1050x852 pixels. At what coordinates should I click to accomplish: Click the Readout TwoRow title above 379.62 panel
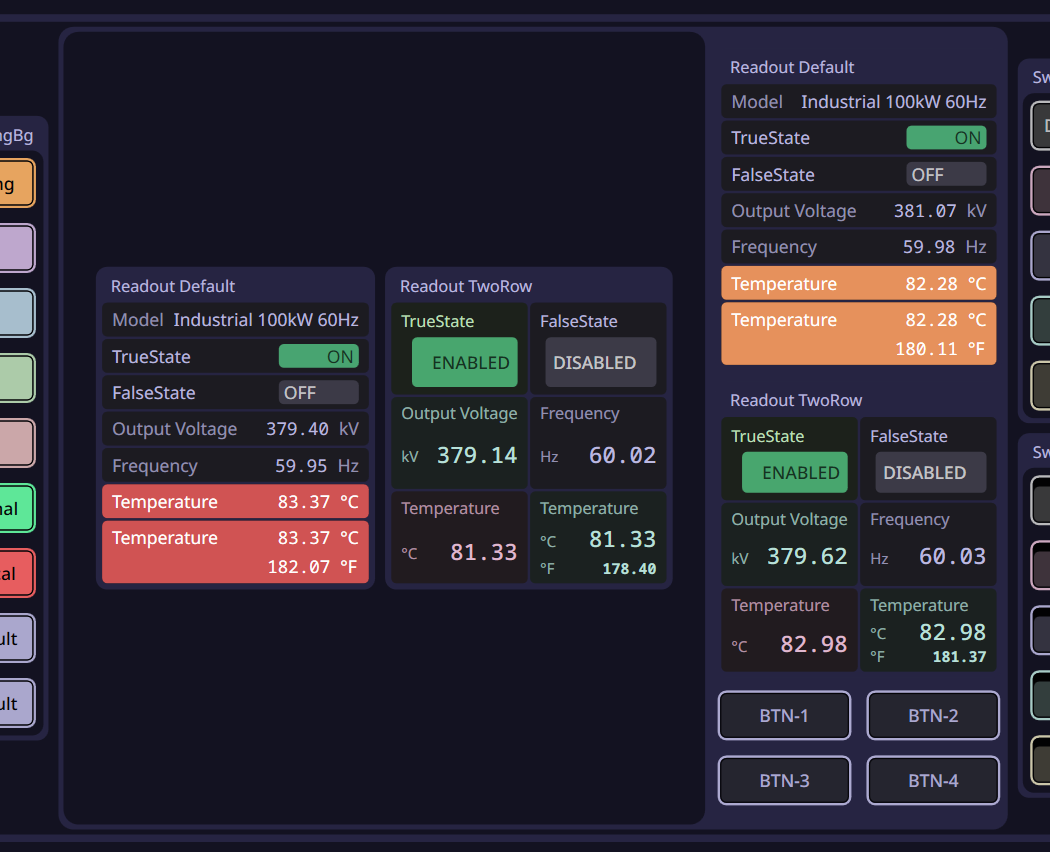tap(796, 400)
